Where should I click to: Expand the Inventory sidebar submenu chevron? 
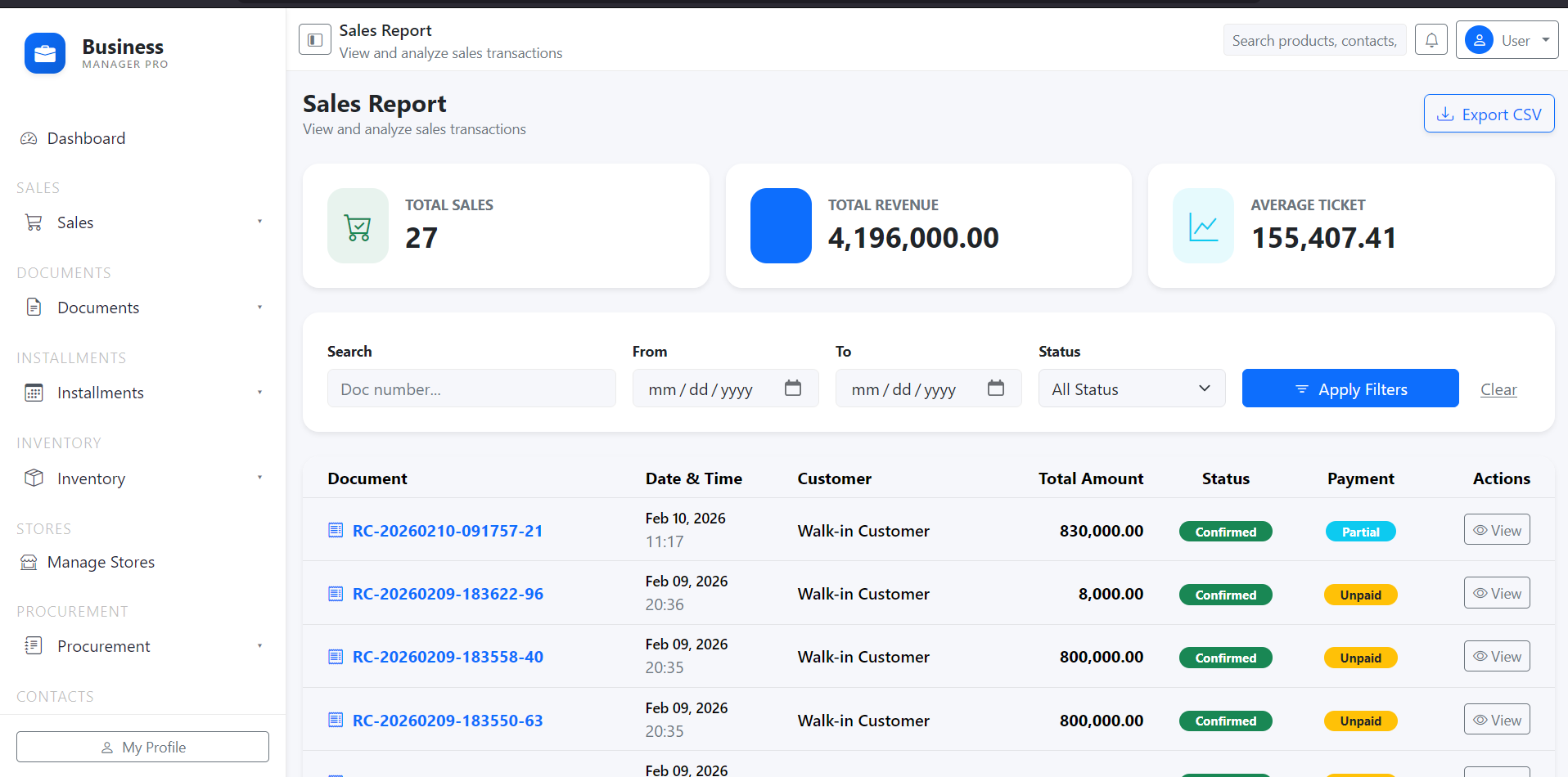(x=260, y=478)
